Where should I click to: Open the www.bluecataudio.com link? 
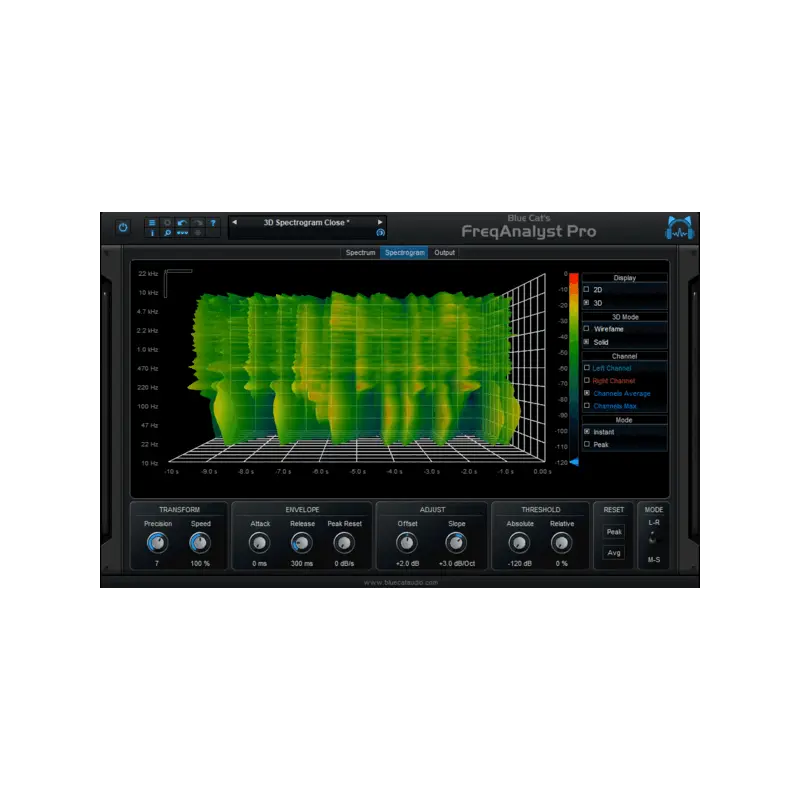(x=401, y=582)
